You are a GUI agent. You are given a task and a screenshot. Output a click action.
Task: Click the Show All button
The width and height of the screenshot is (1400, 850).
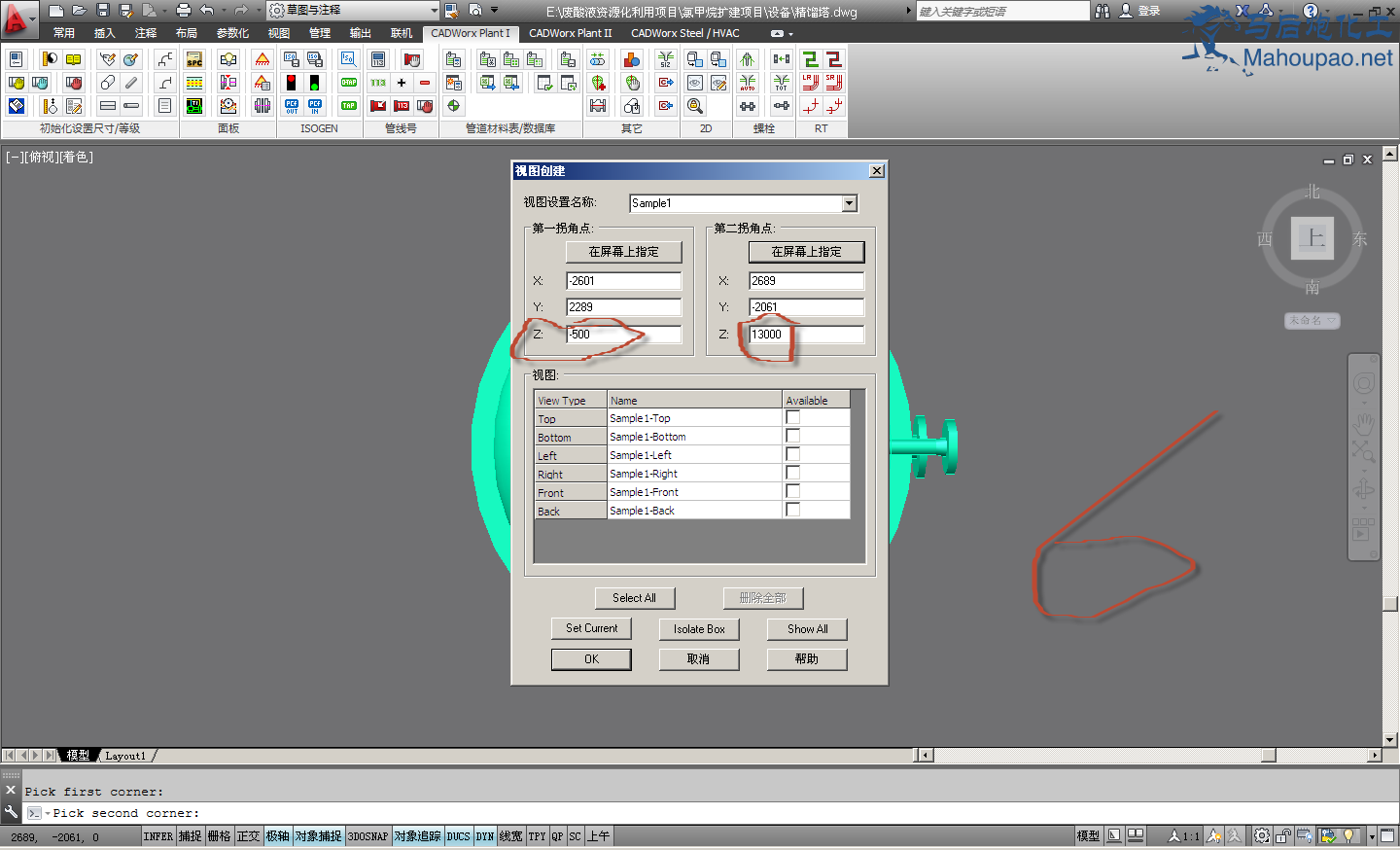pyautogui.click(x=807, y=629)
